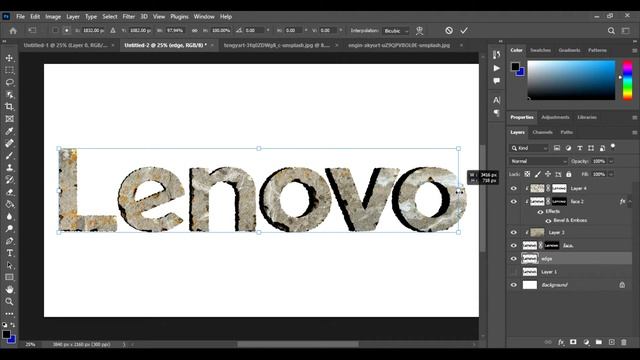Select the Rectangular Marquee tool

9,70
